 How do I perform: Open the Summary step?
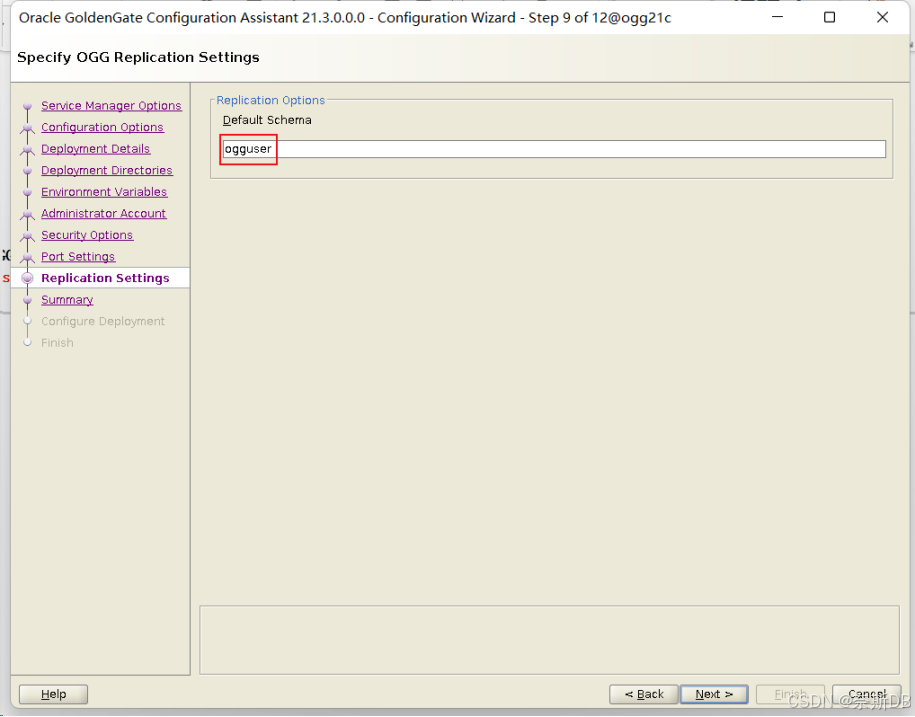point(67,300)
